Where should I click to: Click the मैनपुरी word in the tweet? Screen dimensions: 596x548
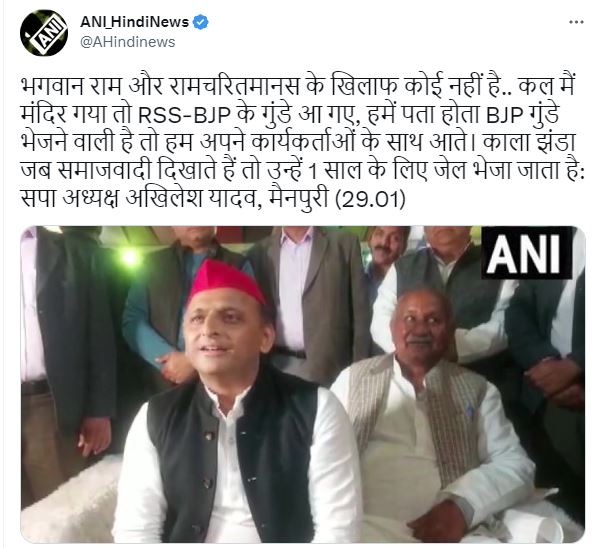point(298,199)
